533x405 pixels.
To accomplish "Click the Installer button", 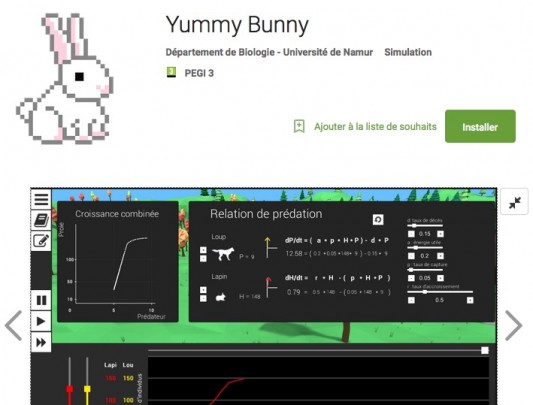I will [x=480, y=126].
